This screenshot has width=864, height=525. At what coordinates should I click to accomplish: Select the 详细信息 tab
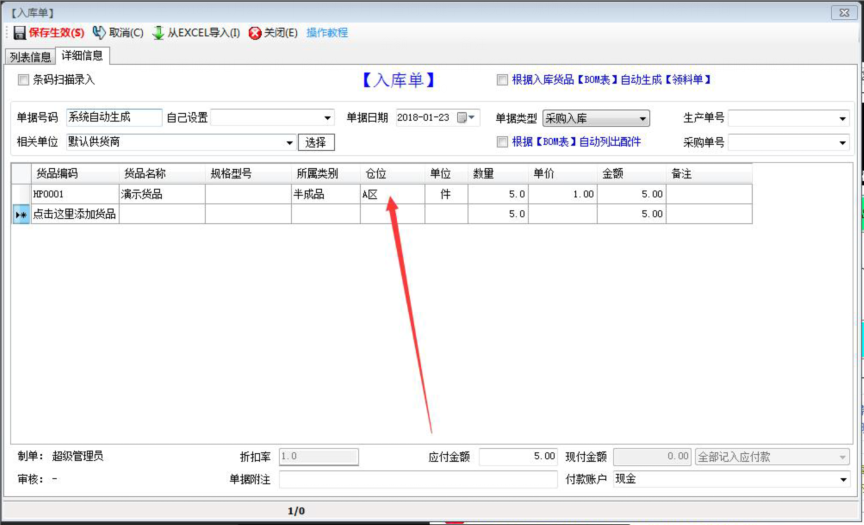tap(84, 56)
